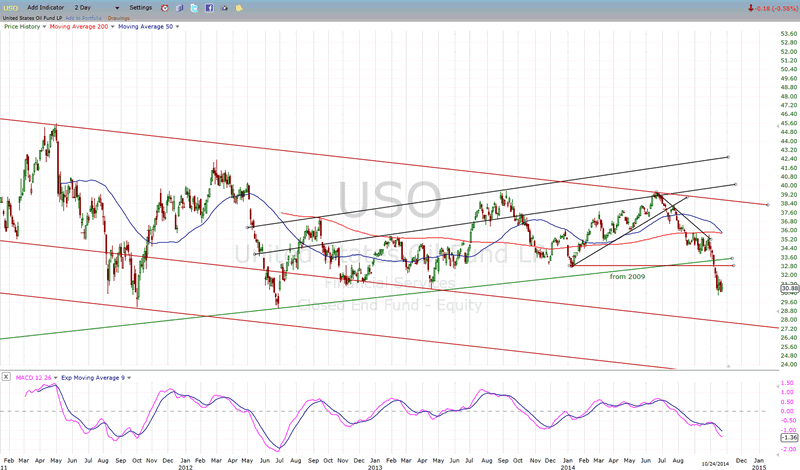Click the 2012 year axis label
Image resolution: width=800 pixels, height=470 pixels.
pos(185,467)
